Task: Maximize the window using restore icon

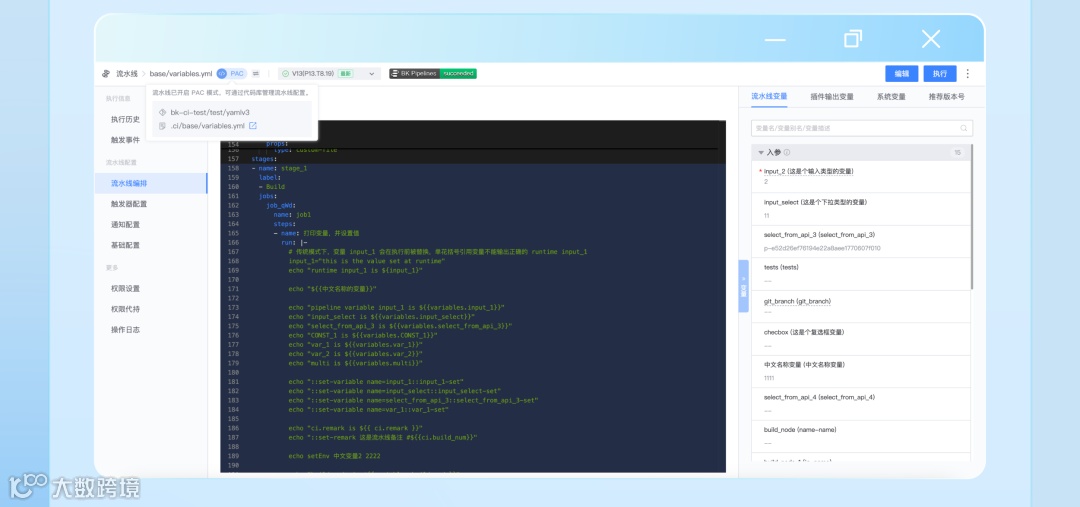Action: [853, 39]
